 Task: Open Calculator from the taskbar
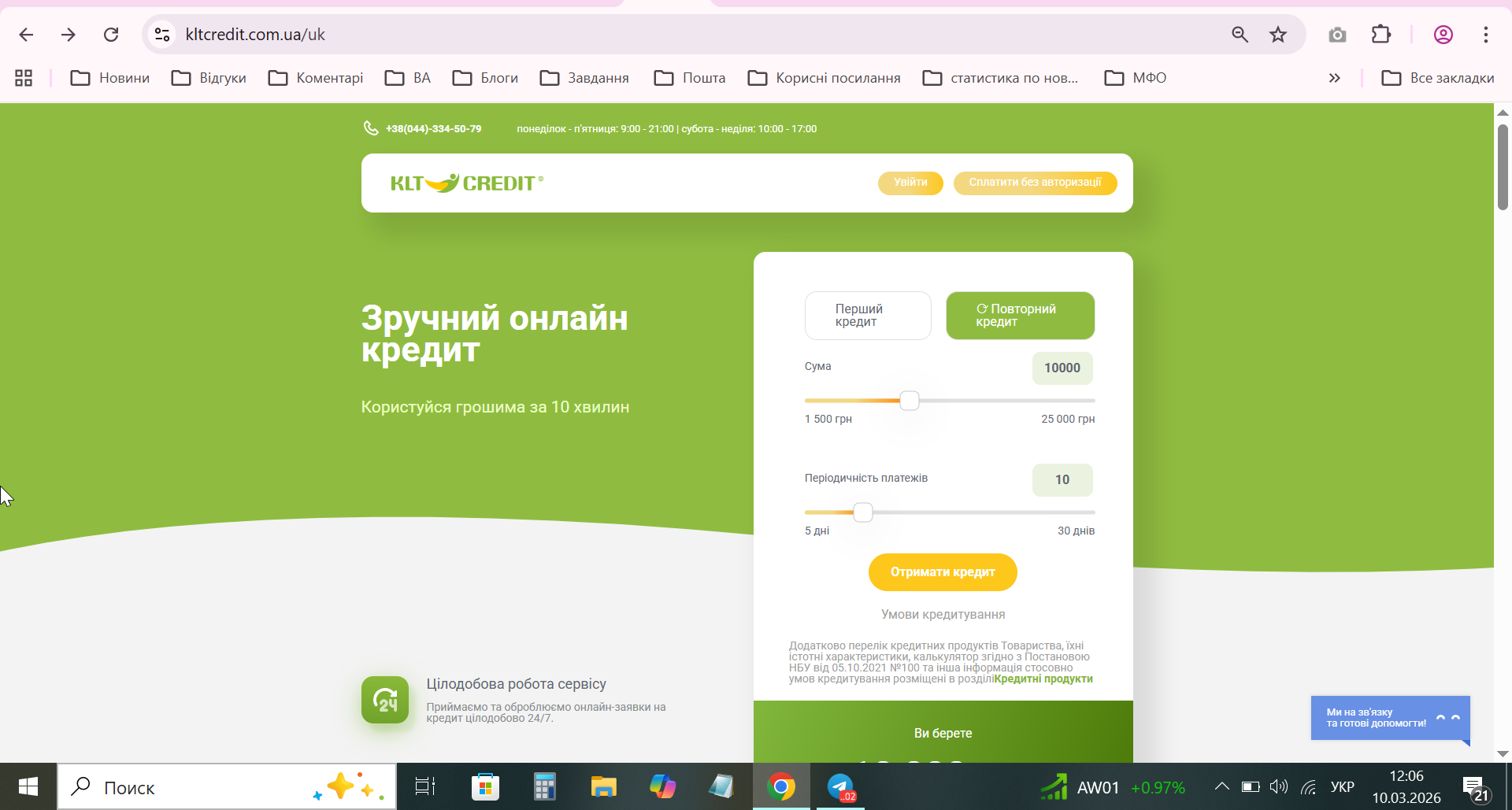pos(544,786)
